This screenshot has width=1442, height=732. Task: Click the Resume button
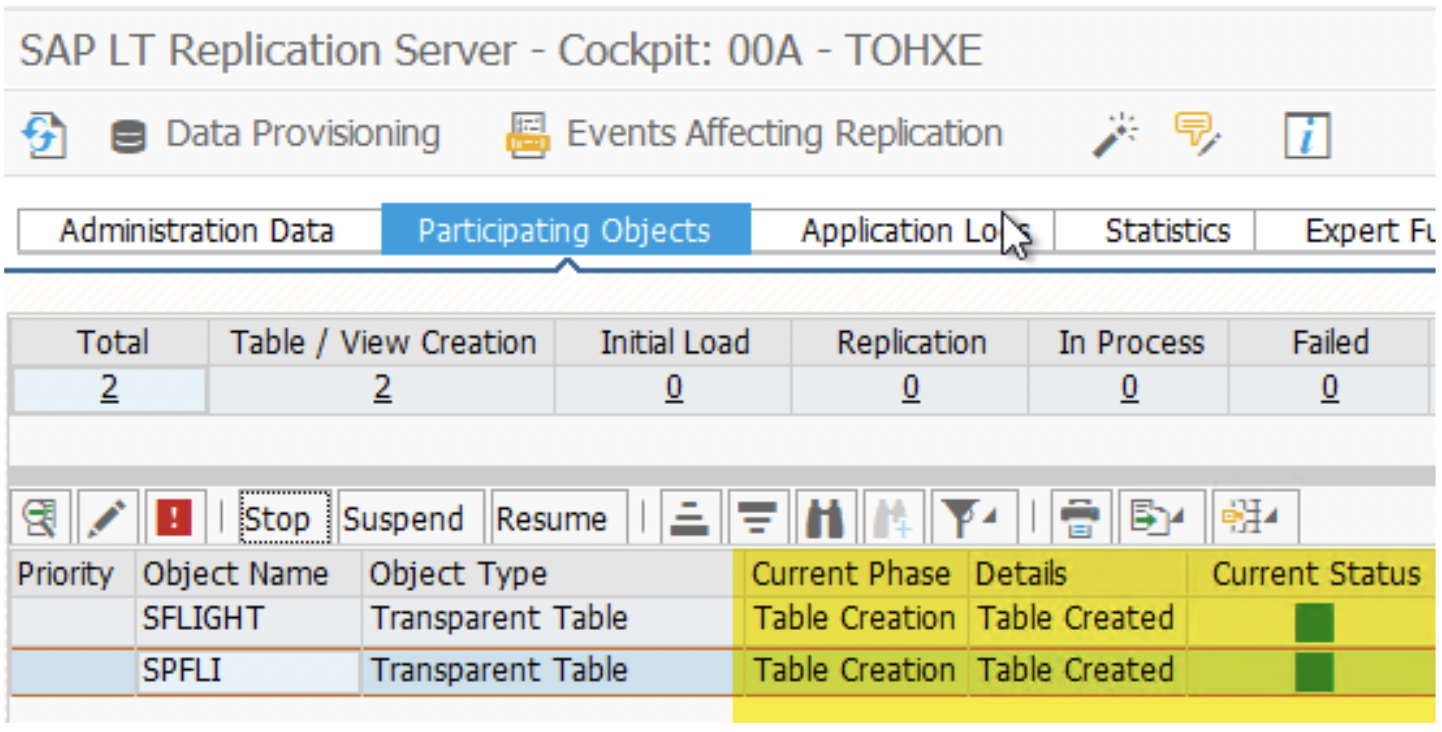pos(559,518)
